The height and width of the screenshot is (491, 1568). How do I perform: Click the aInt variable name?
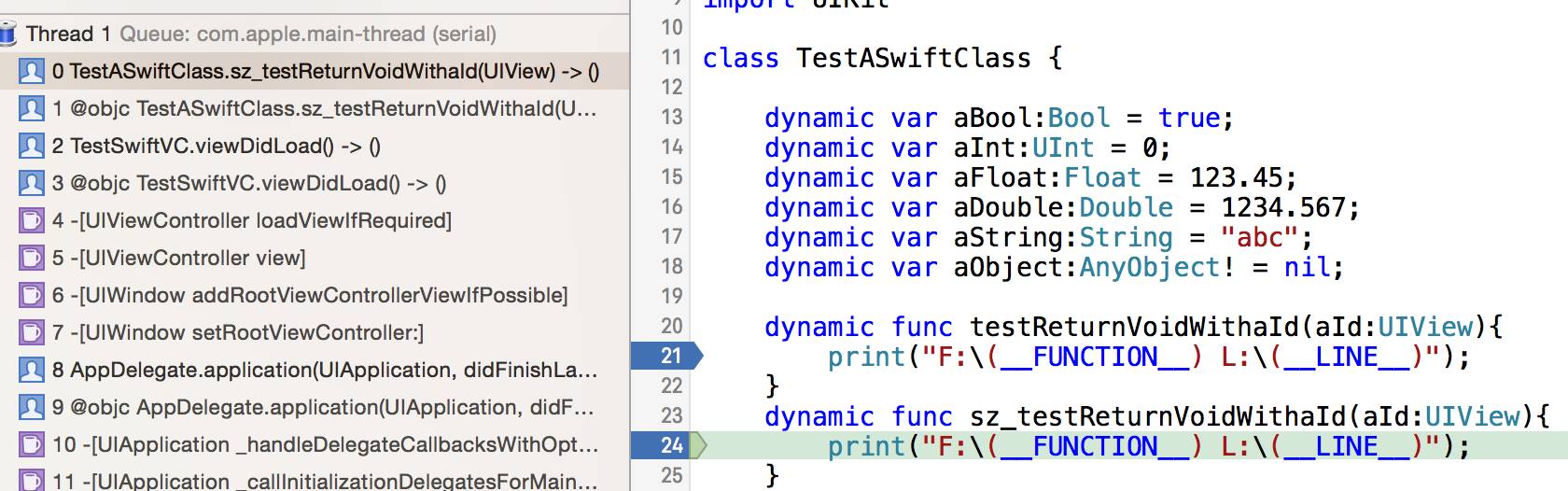pos(985,147)
